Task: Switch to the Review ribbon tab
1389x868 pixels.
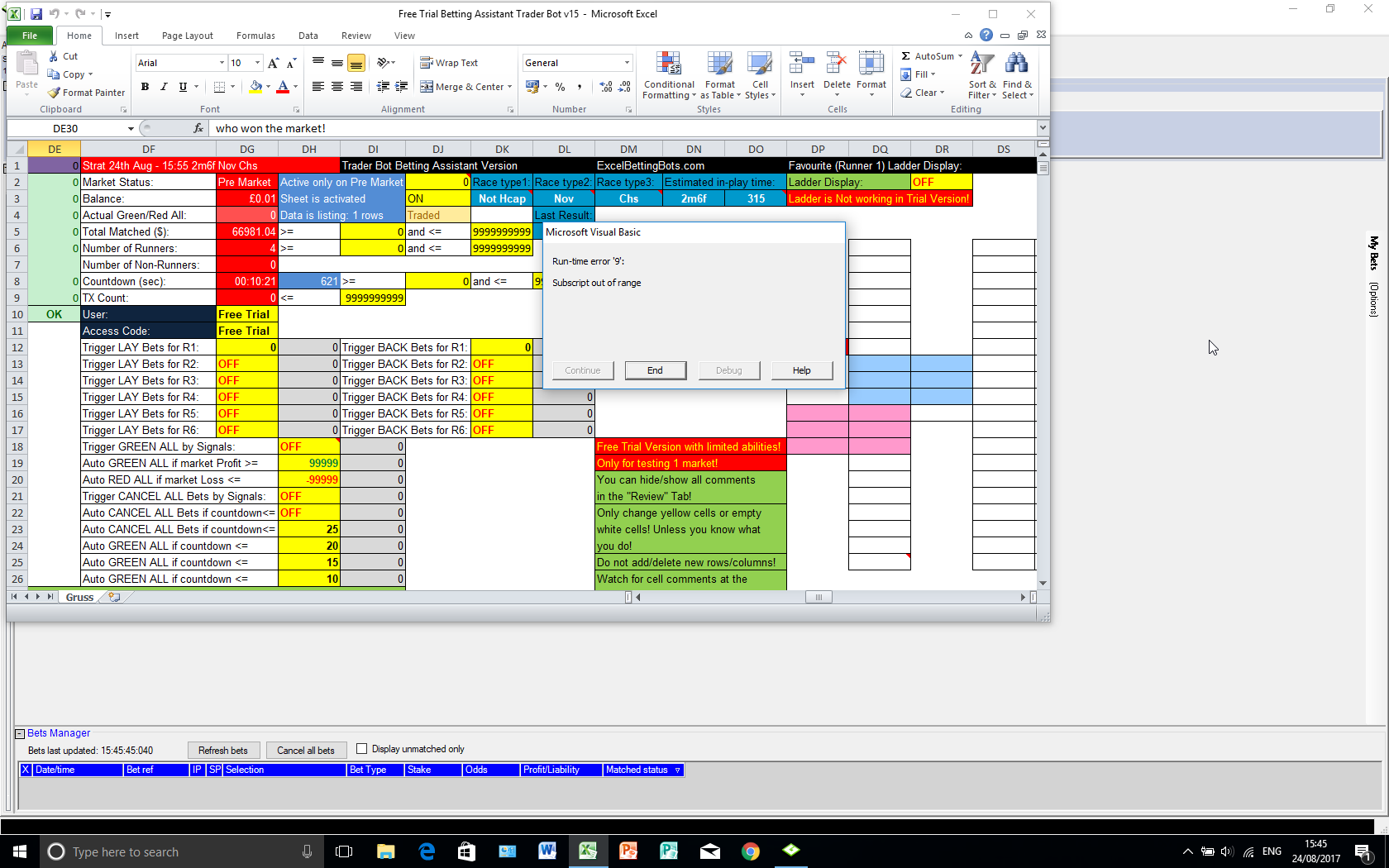Action: [x=356, y=36]
